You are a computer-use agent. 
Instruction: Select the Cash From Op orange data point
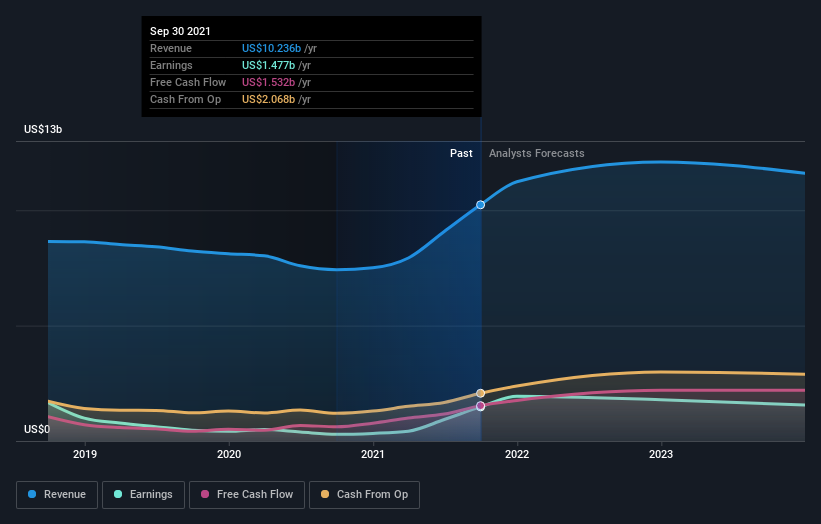point(480,393)
